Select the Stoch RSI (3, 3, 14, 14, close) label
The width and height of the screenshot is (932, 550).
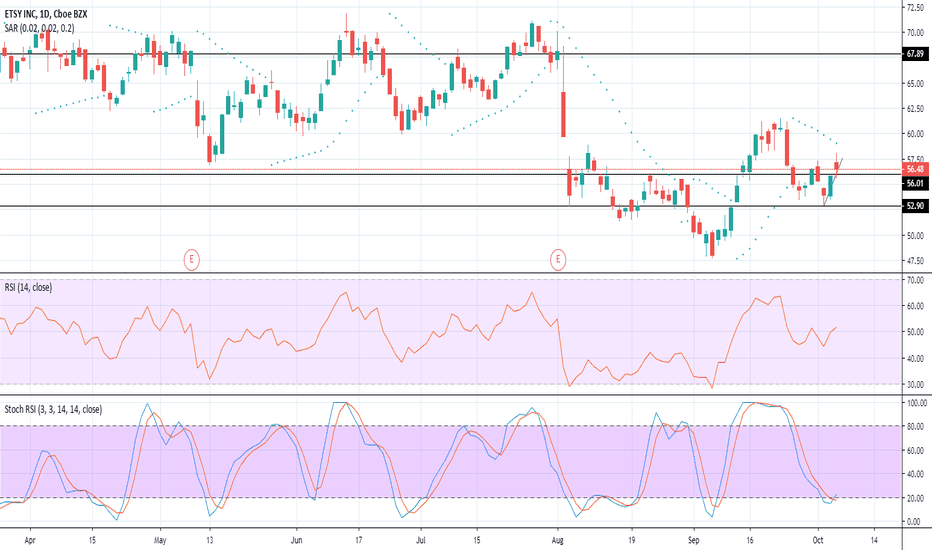53,409
